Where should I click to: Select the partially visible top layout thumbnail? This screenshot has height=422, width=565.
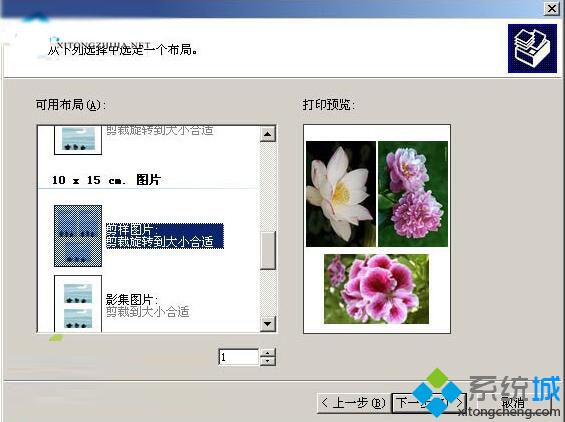pyautogui.click(x=78, y=140)
